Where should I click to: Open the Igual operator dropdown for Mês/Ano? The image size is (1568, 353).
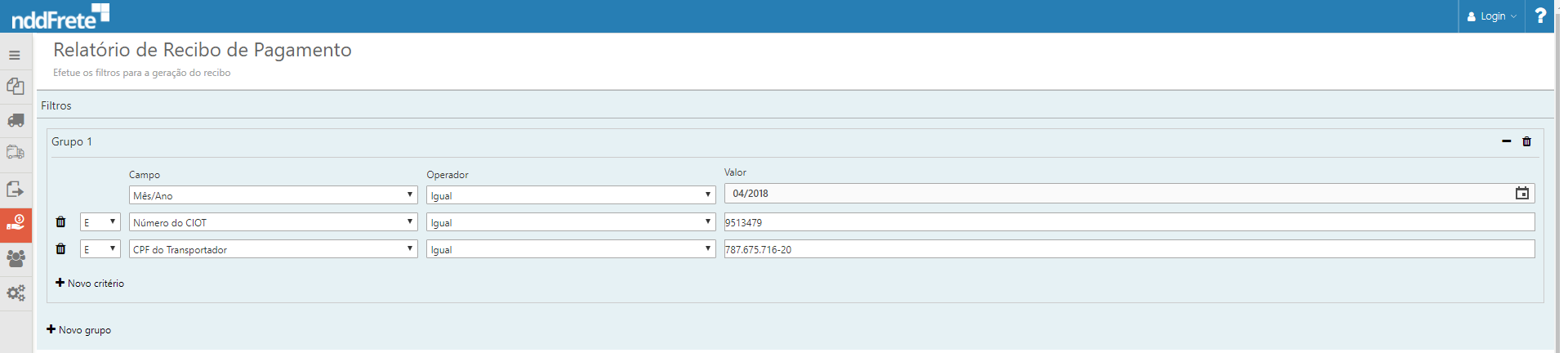(x=571, y=195)
